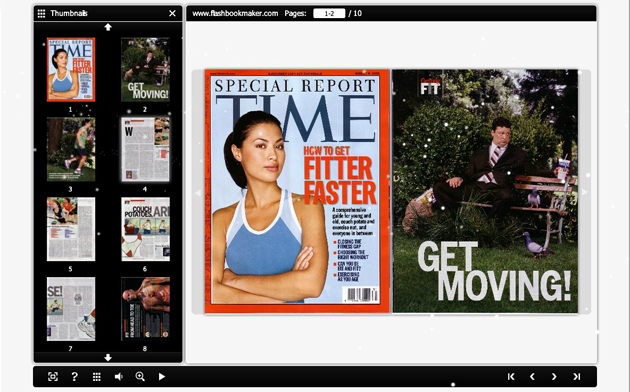Toggle thumbnails grid icon in bottom toolbar
This screenshot has width=630, height=392.
96,377
